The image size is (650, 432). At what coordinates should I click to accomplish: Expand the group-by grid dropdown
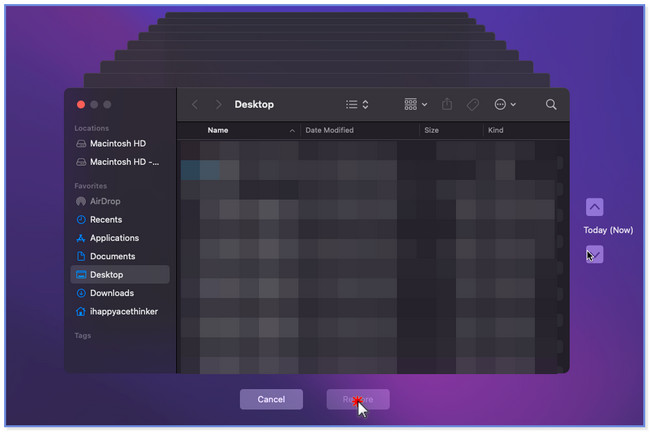(x=415, y=104)
